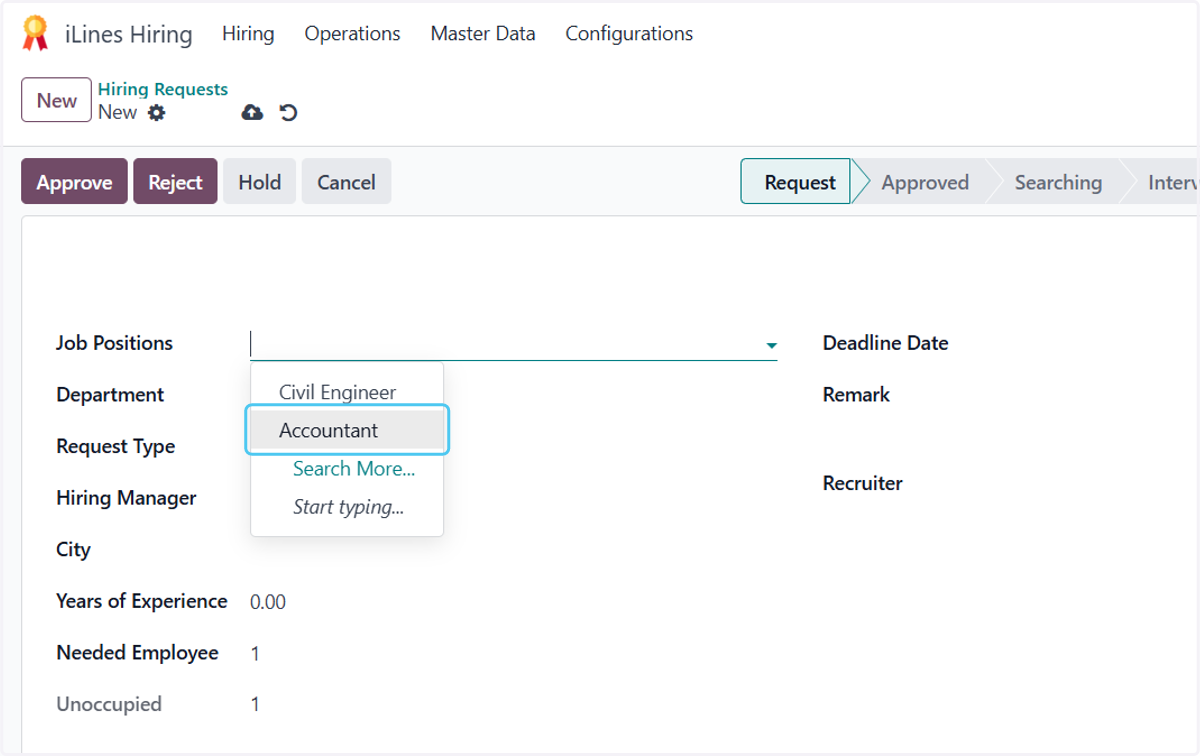Select the Request stage in status bar
Image resolution: width=1200 pixels, height=756 pixels.
tap(796, 182)
